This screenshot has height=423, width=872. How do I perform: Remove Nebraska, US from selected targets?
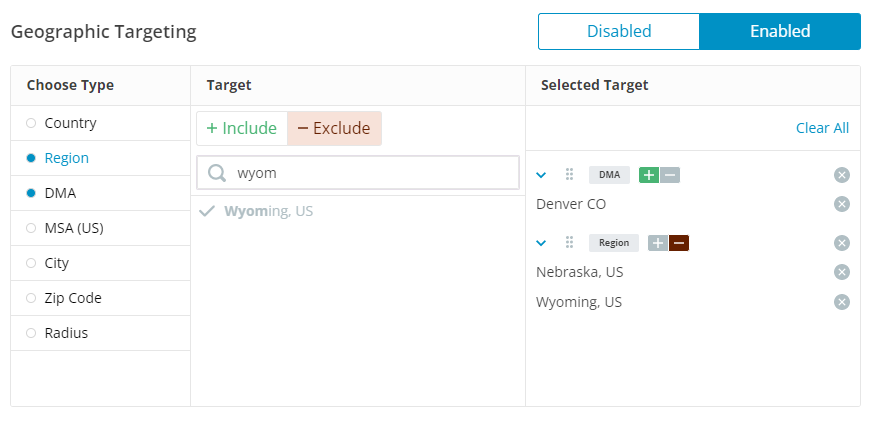point(842,272)
